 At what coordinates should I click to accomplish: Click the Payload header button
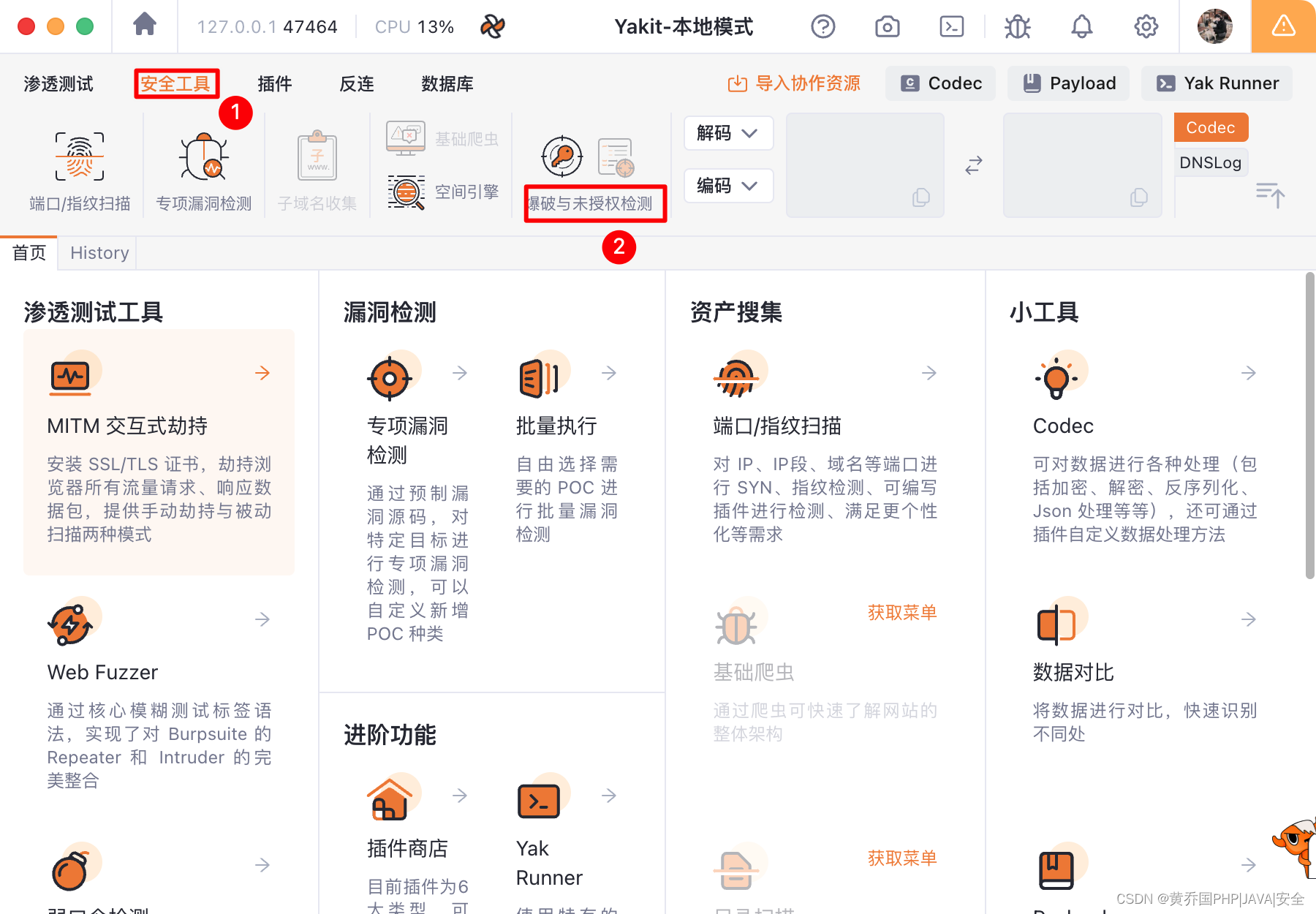pyautogui.click(x=1069, y=83)
